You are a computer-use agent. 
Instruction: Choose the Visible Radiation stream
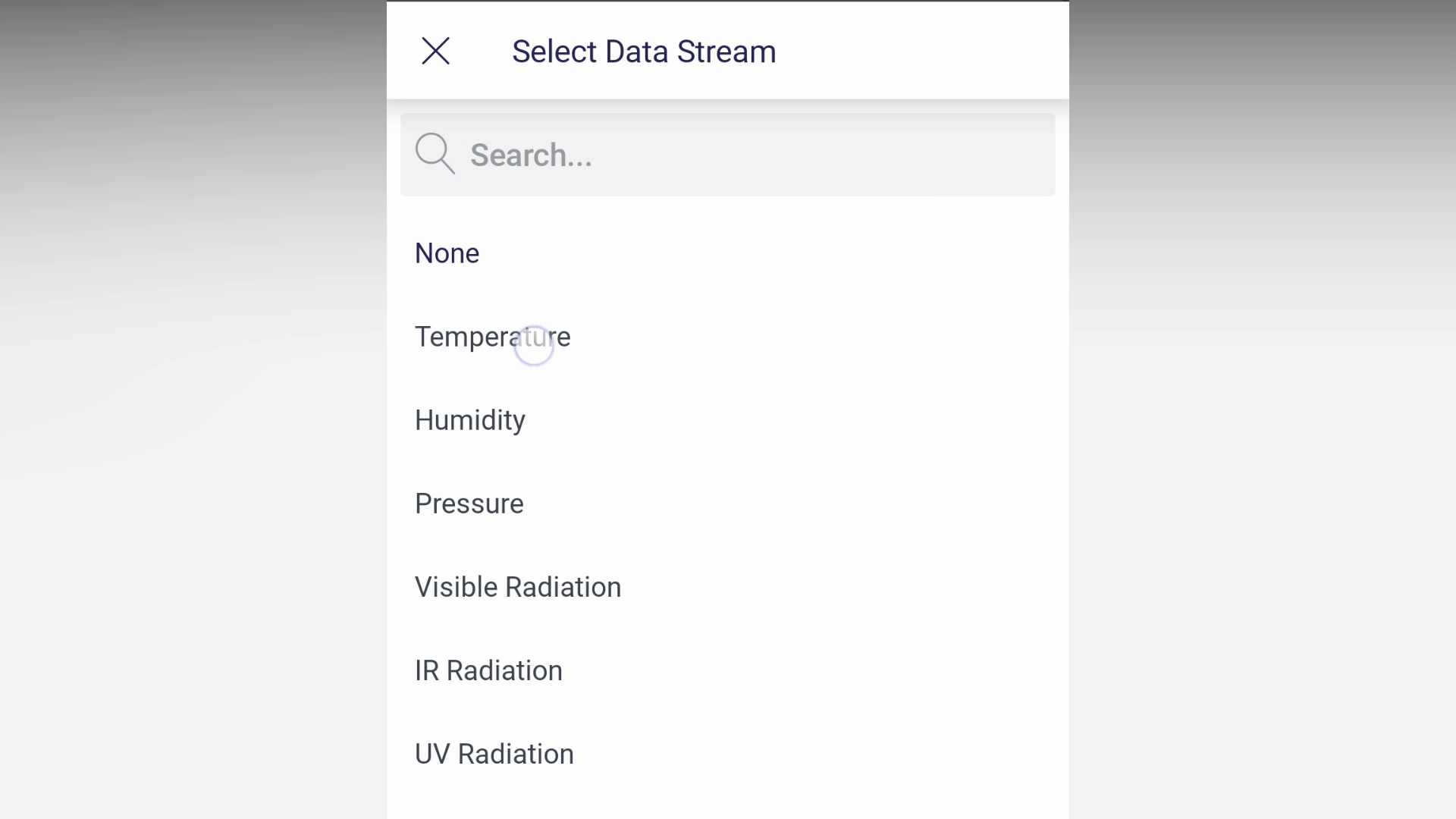[517, 587]
